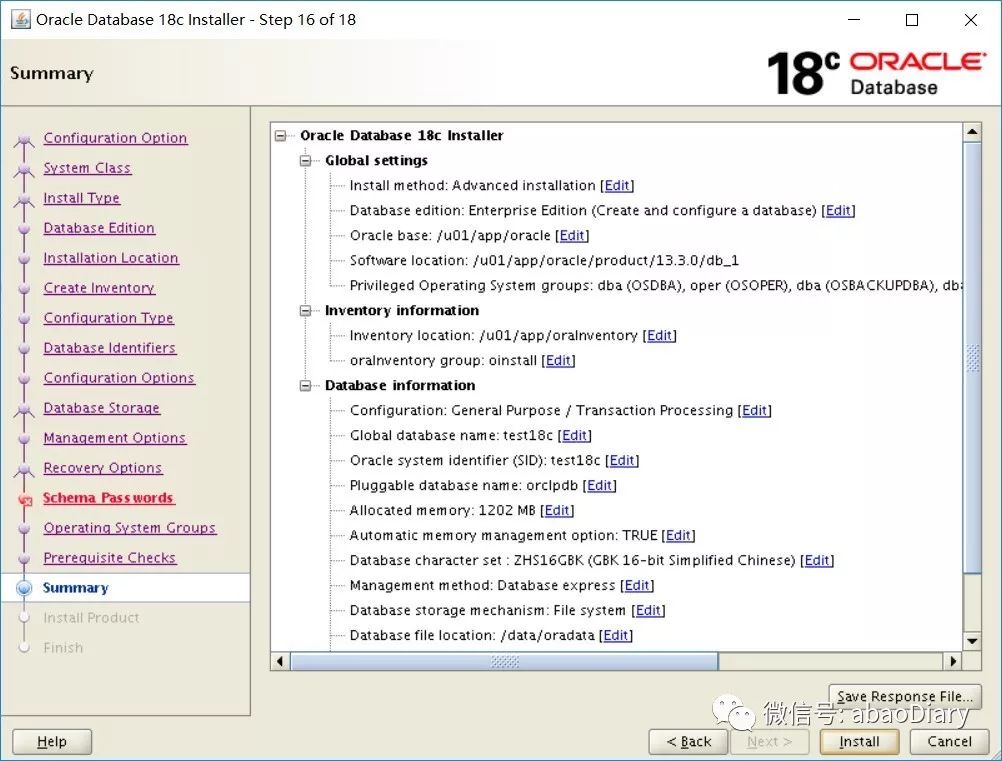
Task: Go to Database Edition step
Action: (x=99, y=228)
